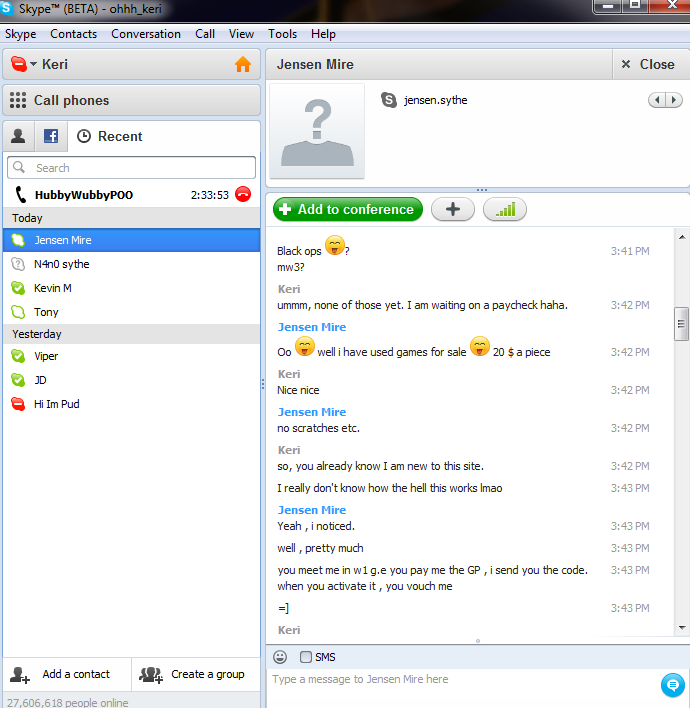Select Tony conversation

point(131,312)
